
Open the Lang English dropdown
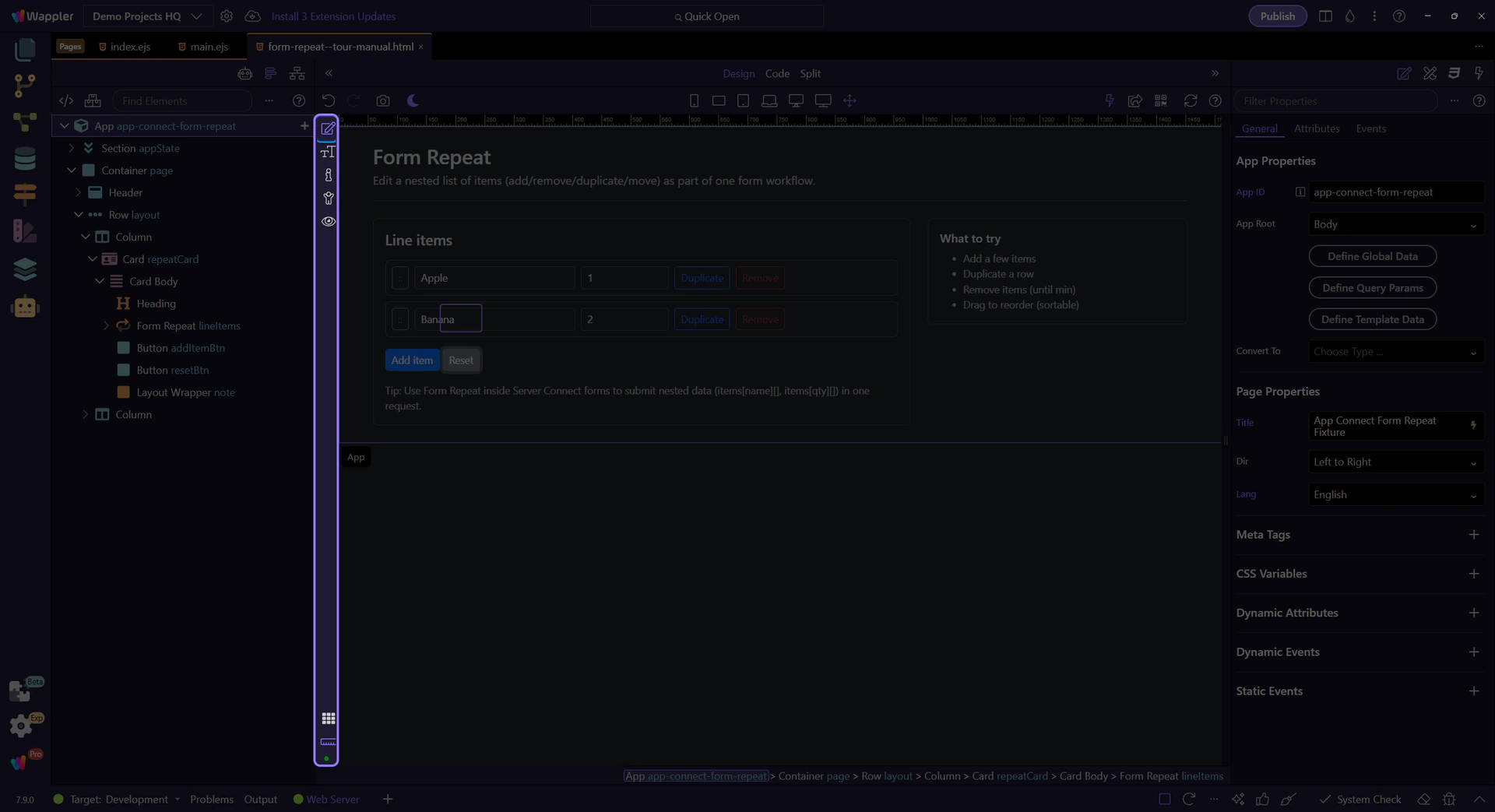pos(1395,494)
